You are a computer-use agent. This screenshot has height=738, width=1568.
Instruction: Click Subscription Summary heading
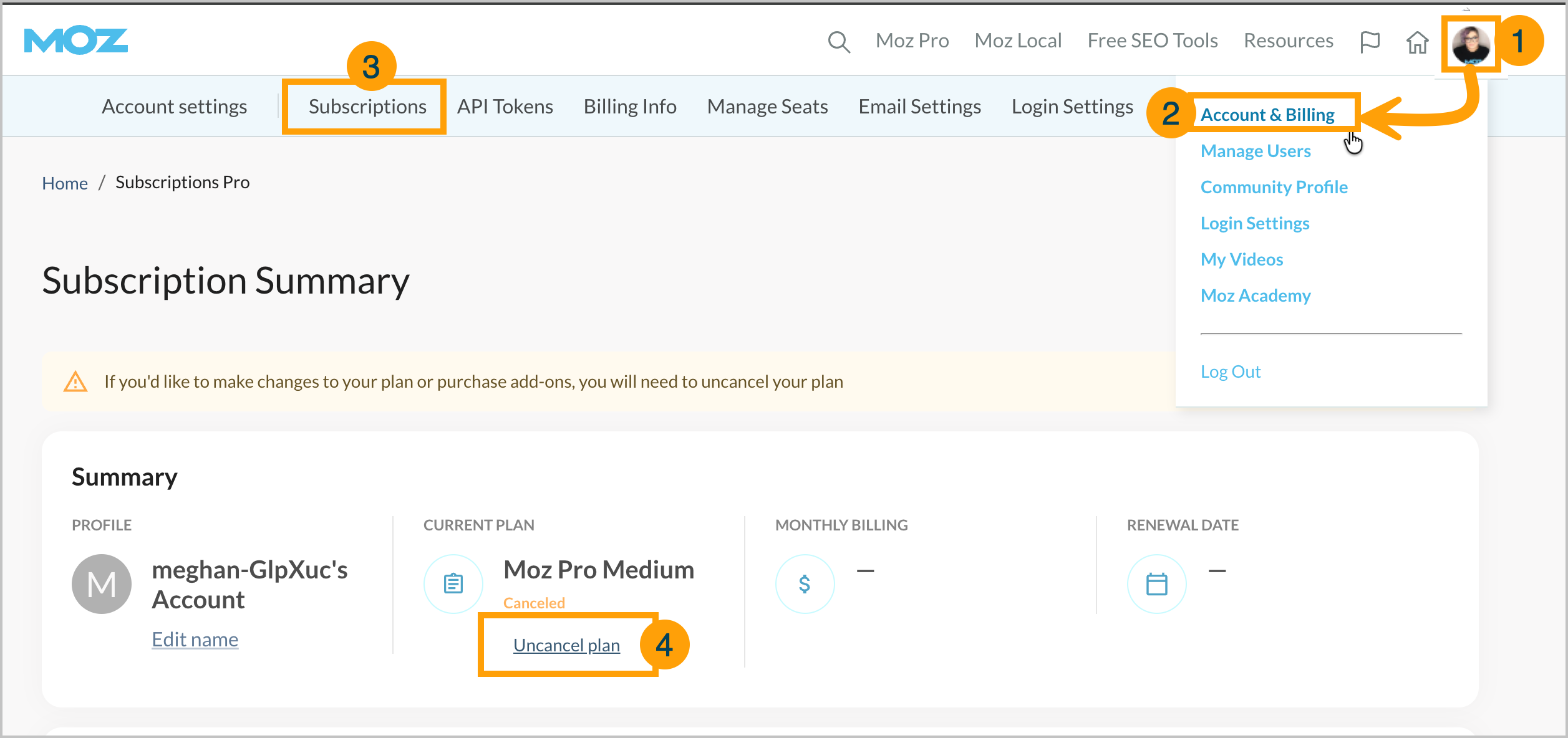[x=226, y=281]
